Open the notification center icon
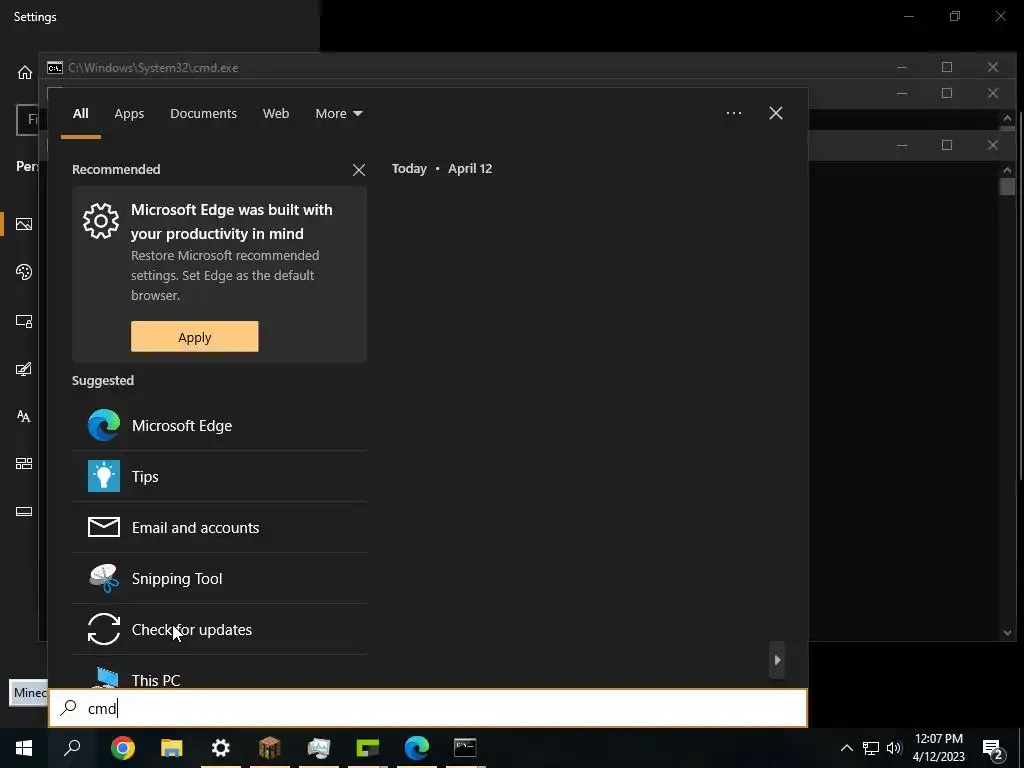The width and height of the screenshot is (1024, 768). coord(993,749)
